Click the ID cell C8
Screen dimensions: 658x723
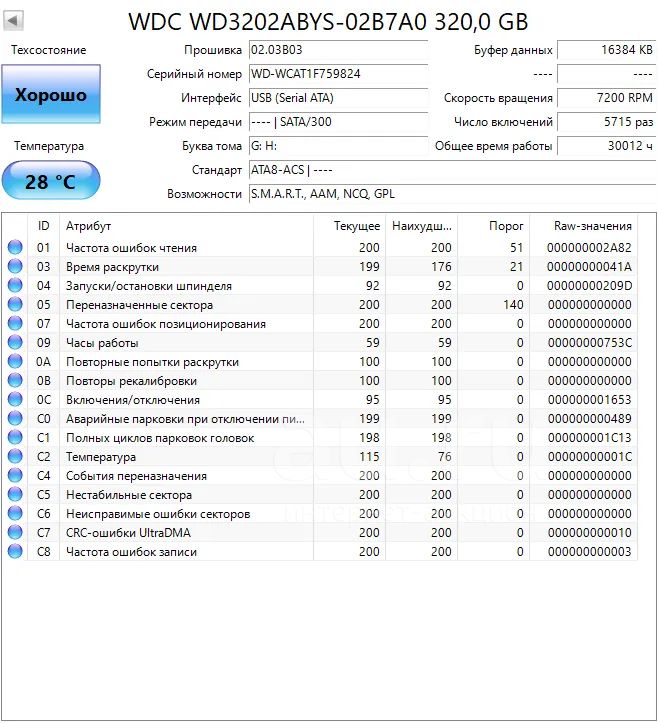(x=43, y=551)
